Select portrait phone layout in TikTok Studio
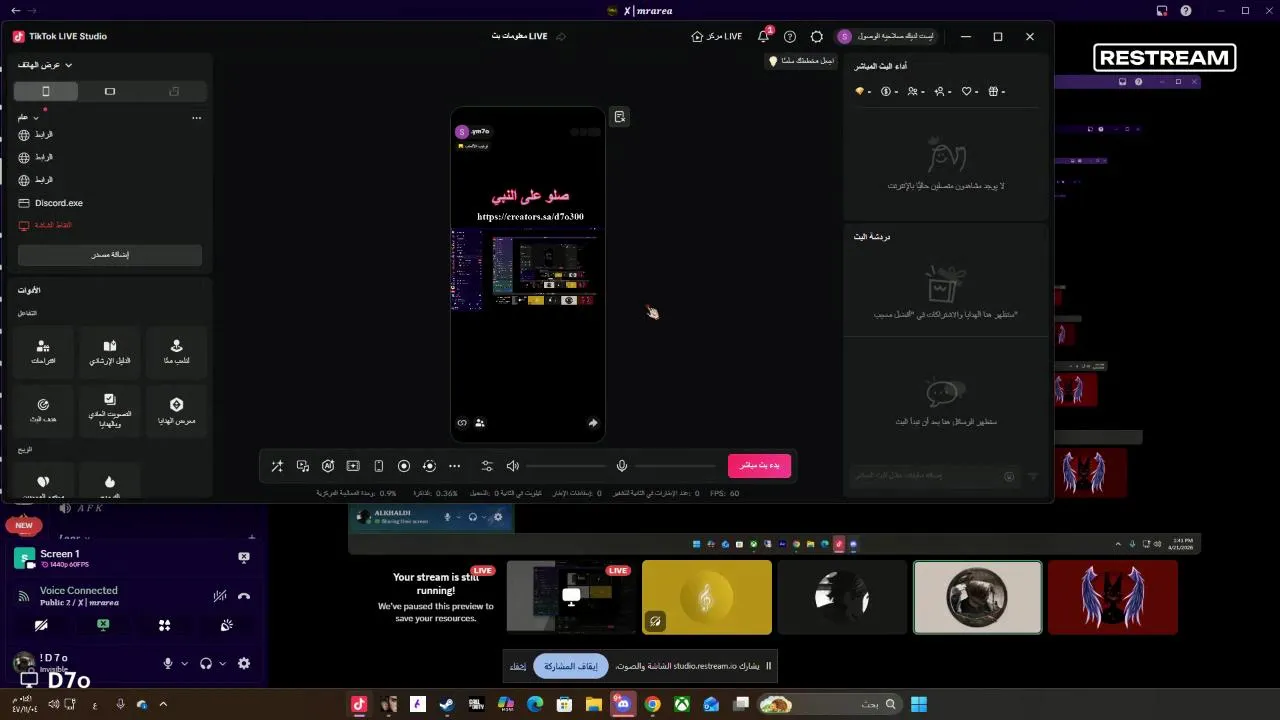The width and height of the screenshot is (1280, 720). pyautogui.click(x=46, y=91)
